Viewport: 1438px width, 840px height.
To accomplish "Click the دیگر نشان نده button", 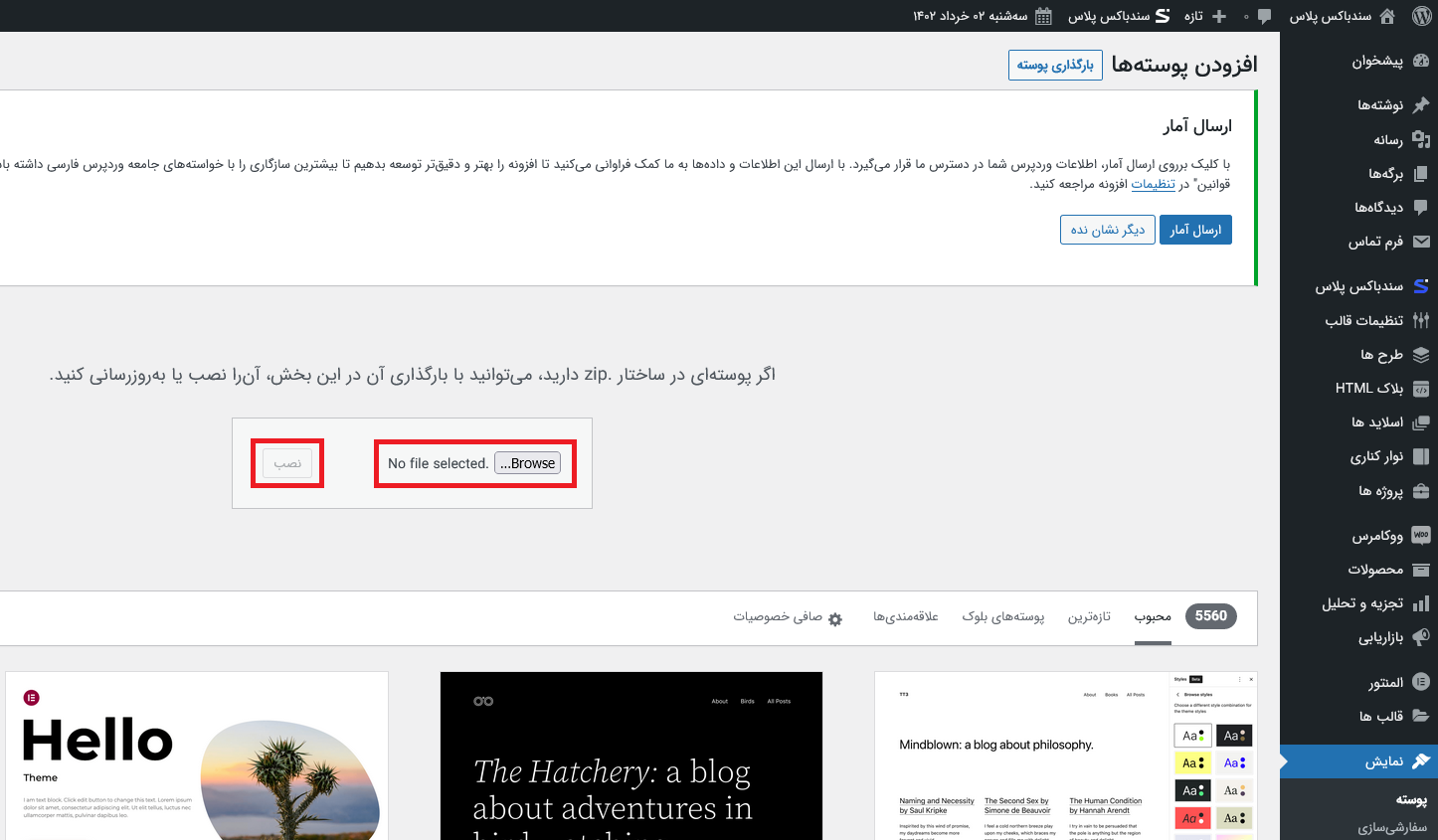I will (1108, 230).
